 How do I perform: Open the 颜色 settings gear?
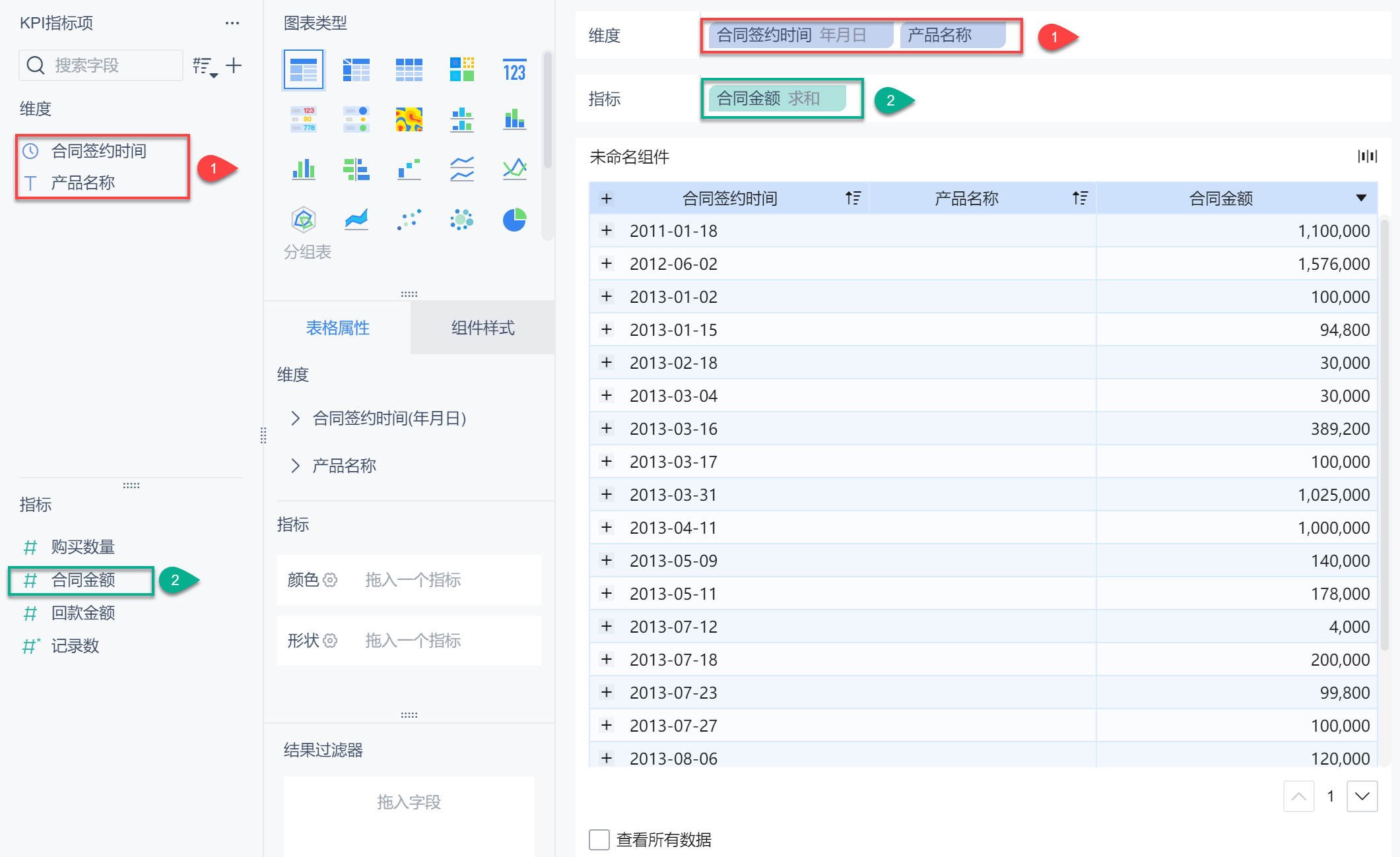[x=331, y=580]
